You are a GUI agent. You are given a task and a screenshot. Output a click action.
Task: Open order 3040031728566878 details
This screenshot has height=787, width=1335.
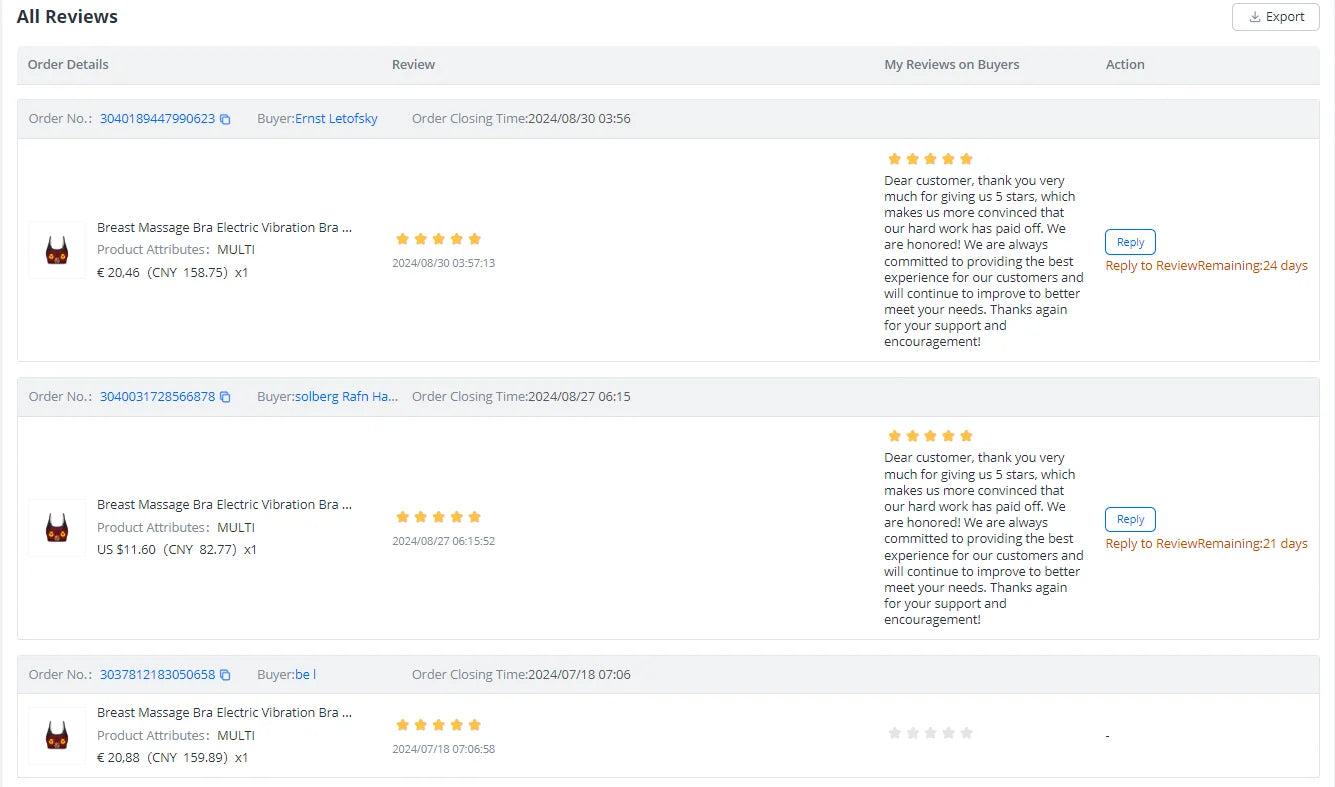(157, 397)
